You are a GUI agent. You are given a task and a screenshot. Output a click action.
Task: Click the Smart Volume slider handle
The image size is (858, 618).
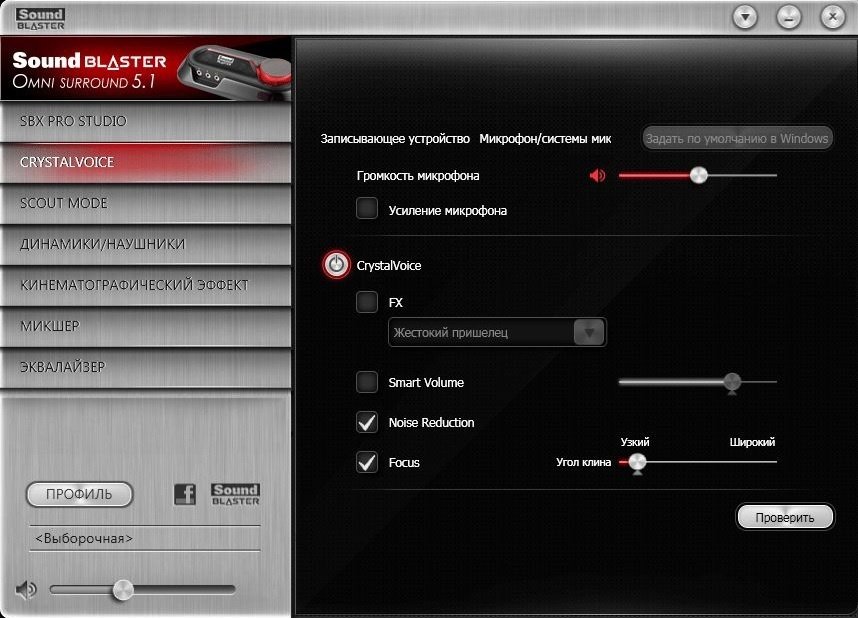click(732, 382)
